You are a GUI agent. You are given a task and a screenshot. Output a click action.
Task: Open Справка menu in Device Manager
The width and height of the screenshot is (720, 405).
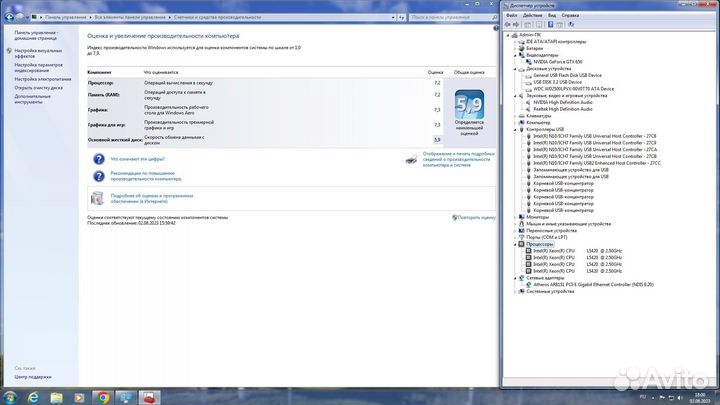tap(570, 15)
